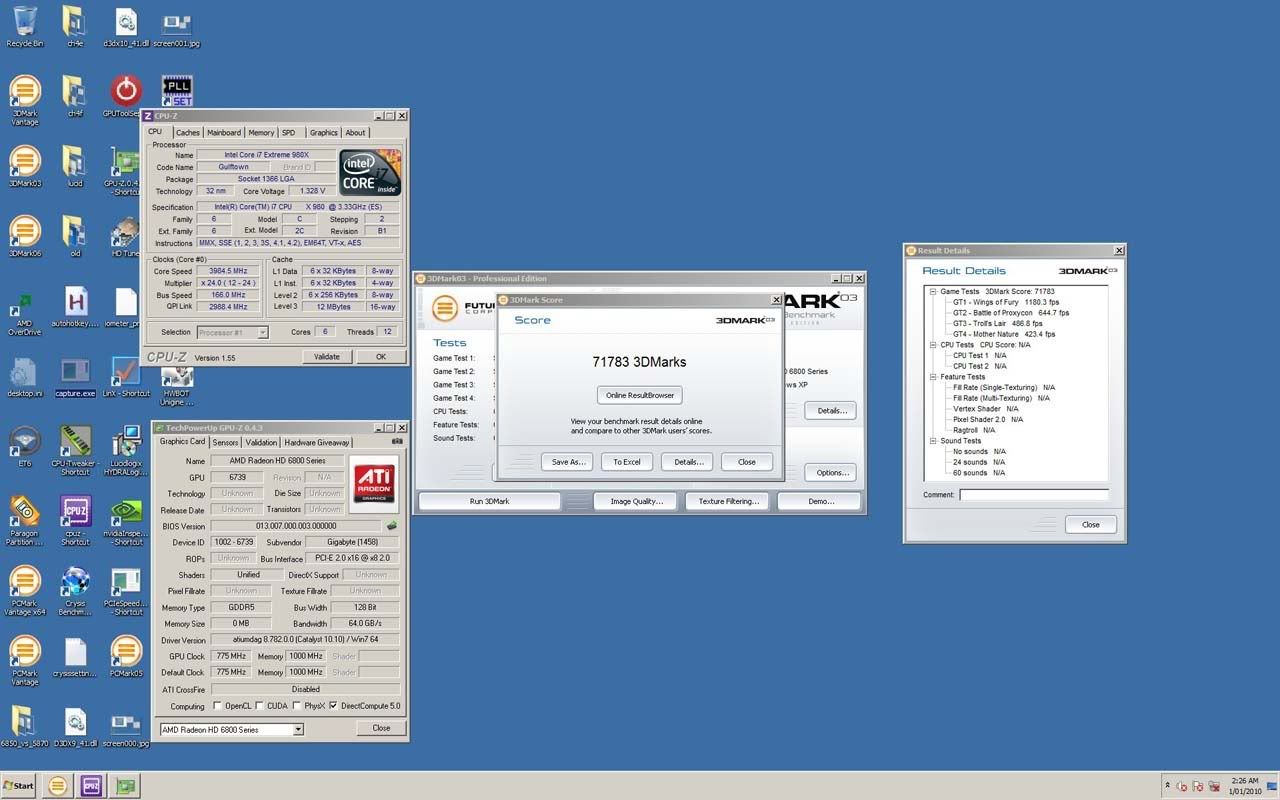Screen dimensions: 1280x800
Task: Switch to the Mainboard tab in CPU-Z
Action: pos(223,133)
